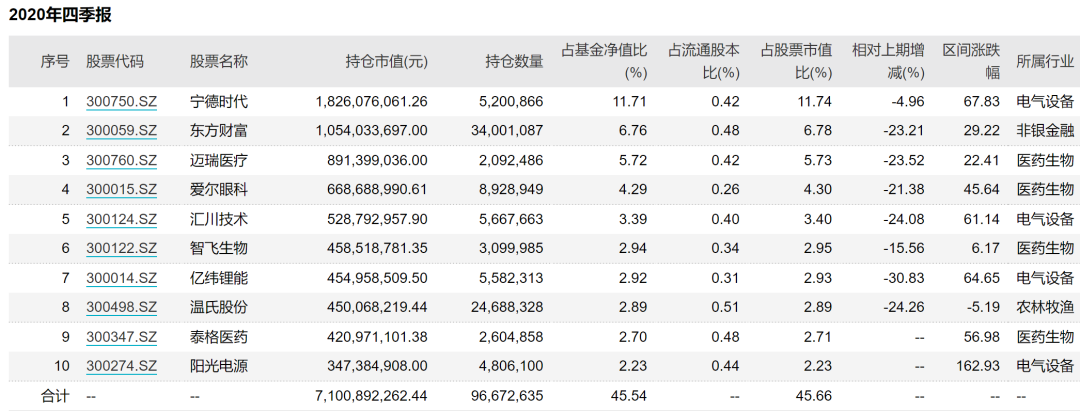Open stock code link 300274.SZ
This screenshot has width=1080, height=411.
pyautogui.click(x=122, y=366)
